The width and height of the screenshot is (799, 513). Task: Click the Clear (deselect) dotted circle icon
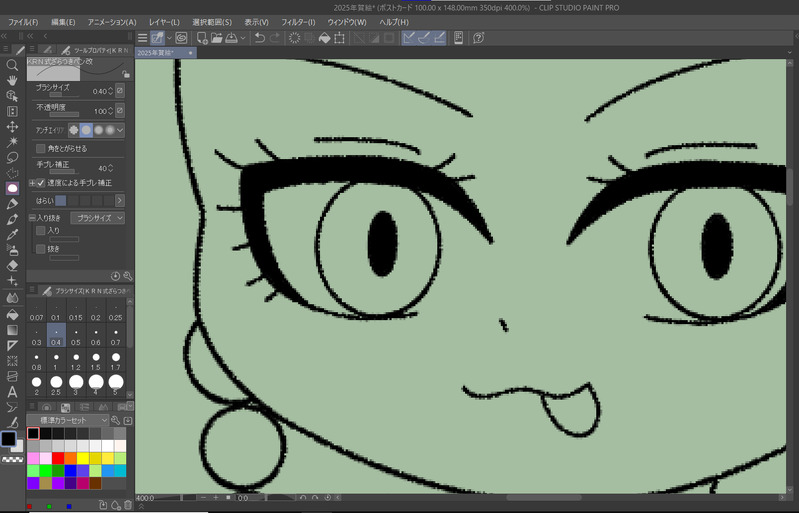click(x=295, y=38)
